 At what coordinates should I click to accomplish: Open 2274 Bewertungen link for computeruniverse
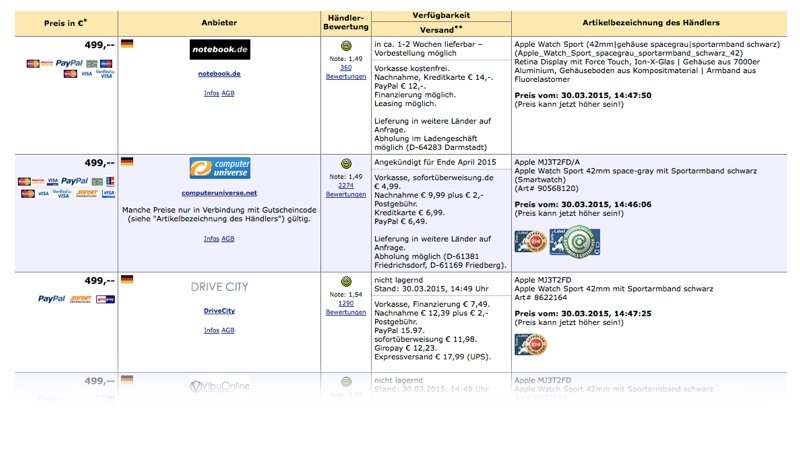(346, 190)
